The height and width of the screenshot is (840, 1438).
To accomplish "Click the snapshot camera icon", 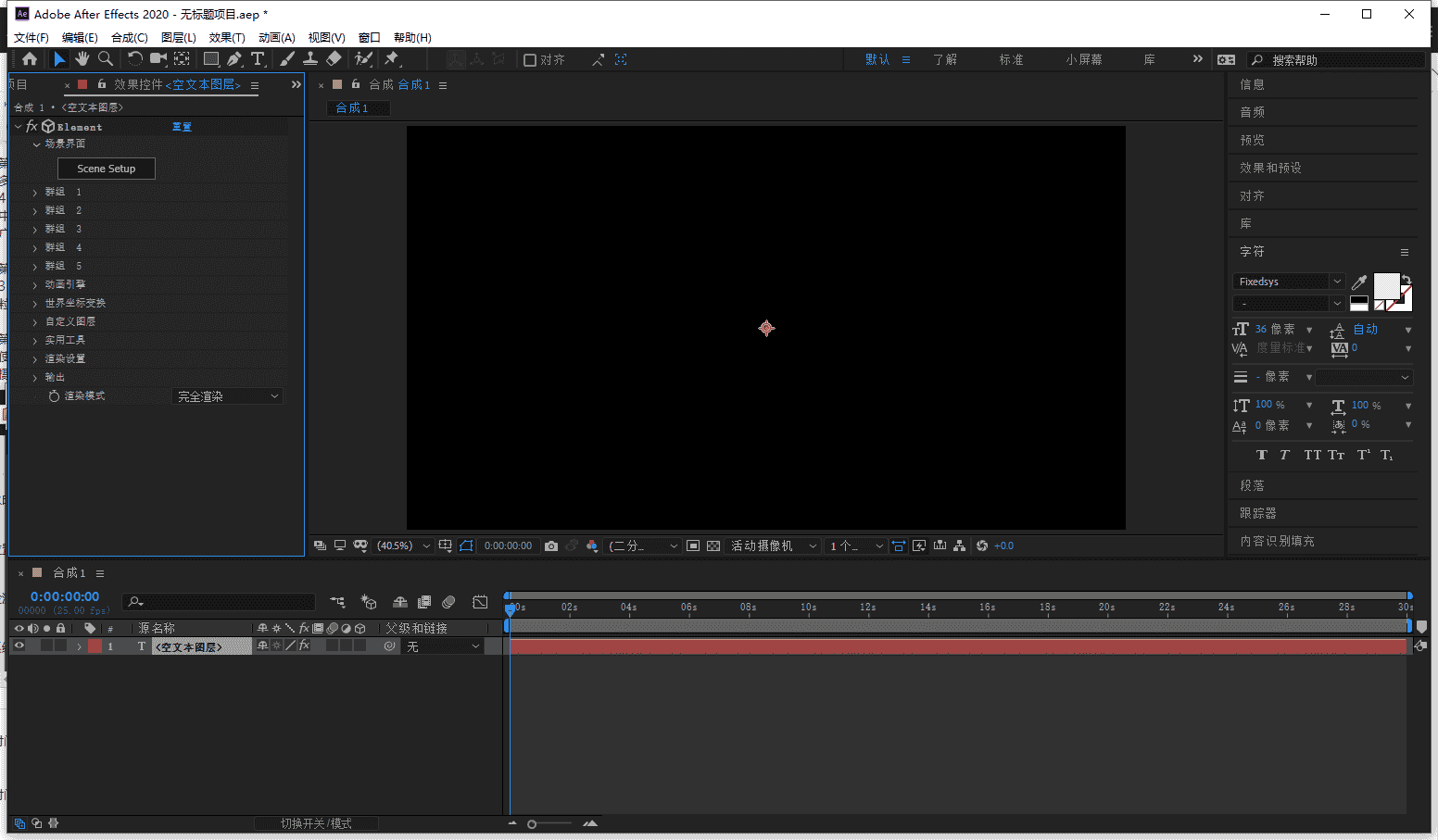I will (551, 546).
